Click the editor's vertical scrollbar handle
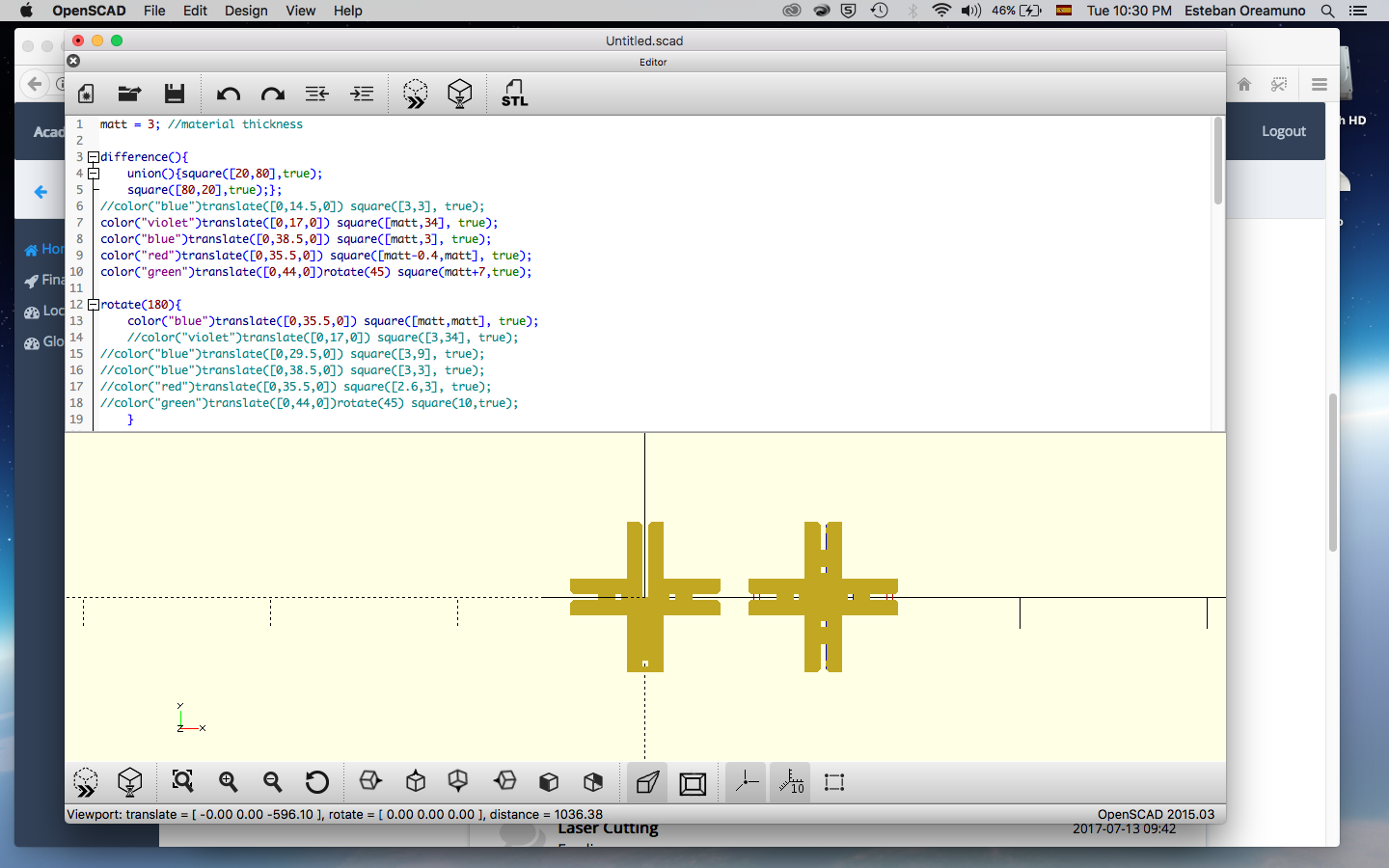 click(1217, 160)
